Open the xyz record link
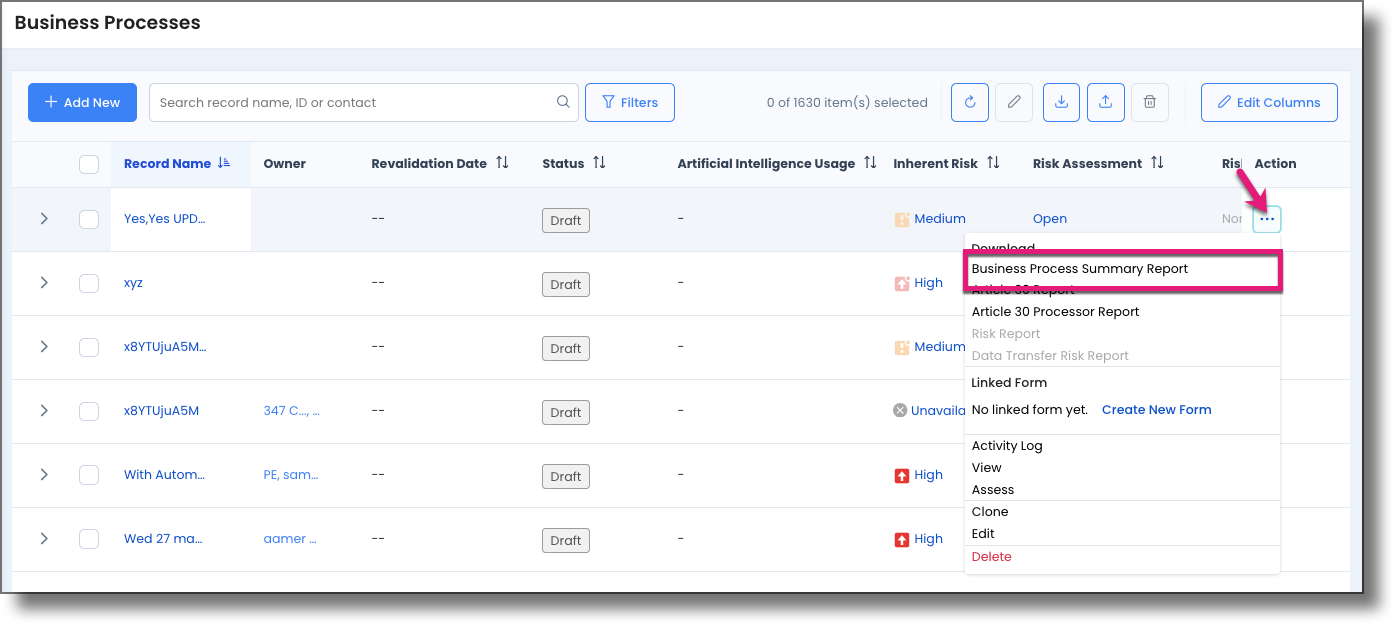1395x625 pixels. coord(133,283)
